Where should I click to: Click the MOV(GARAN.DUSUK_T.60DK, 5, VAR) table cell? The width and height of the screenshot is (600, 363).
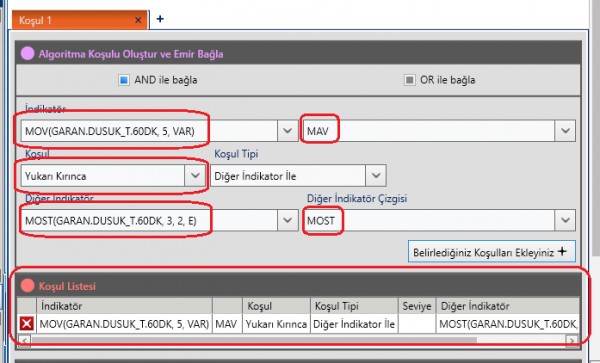pyautogui.click(x=124, y=324)
